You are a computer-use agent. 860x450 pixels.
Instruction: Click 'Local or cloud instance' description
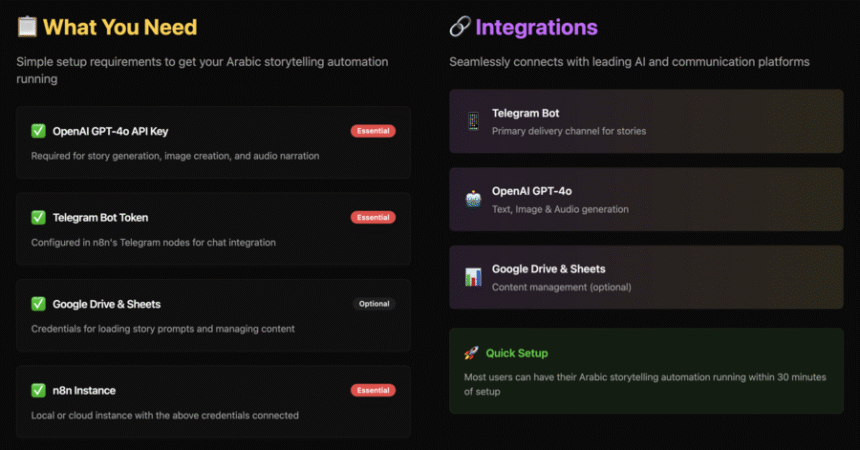point(165,415)
